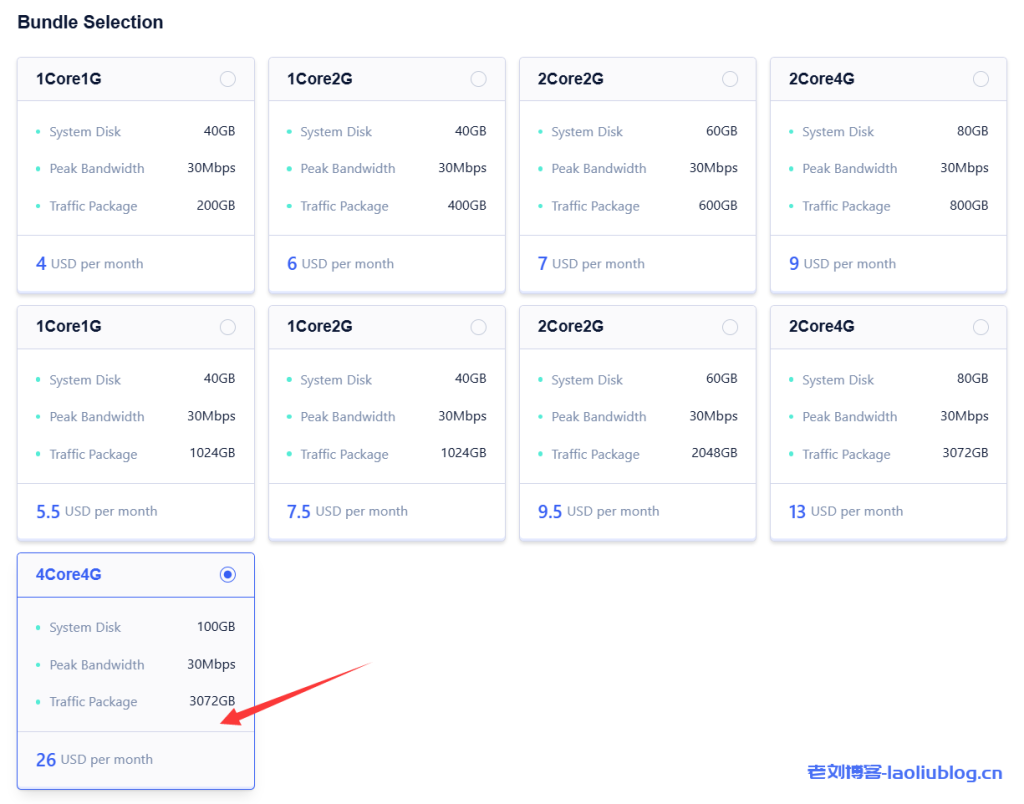Click the 13 USD per month price
Image resolution: width=1024 pixels, height=804 pixels.
[x=845, y=512]
